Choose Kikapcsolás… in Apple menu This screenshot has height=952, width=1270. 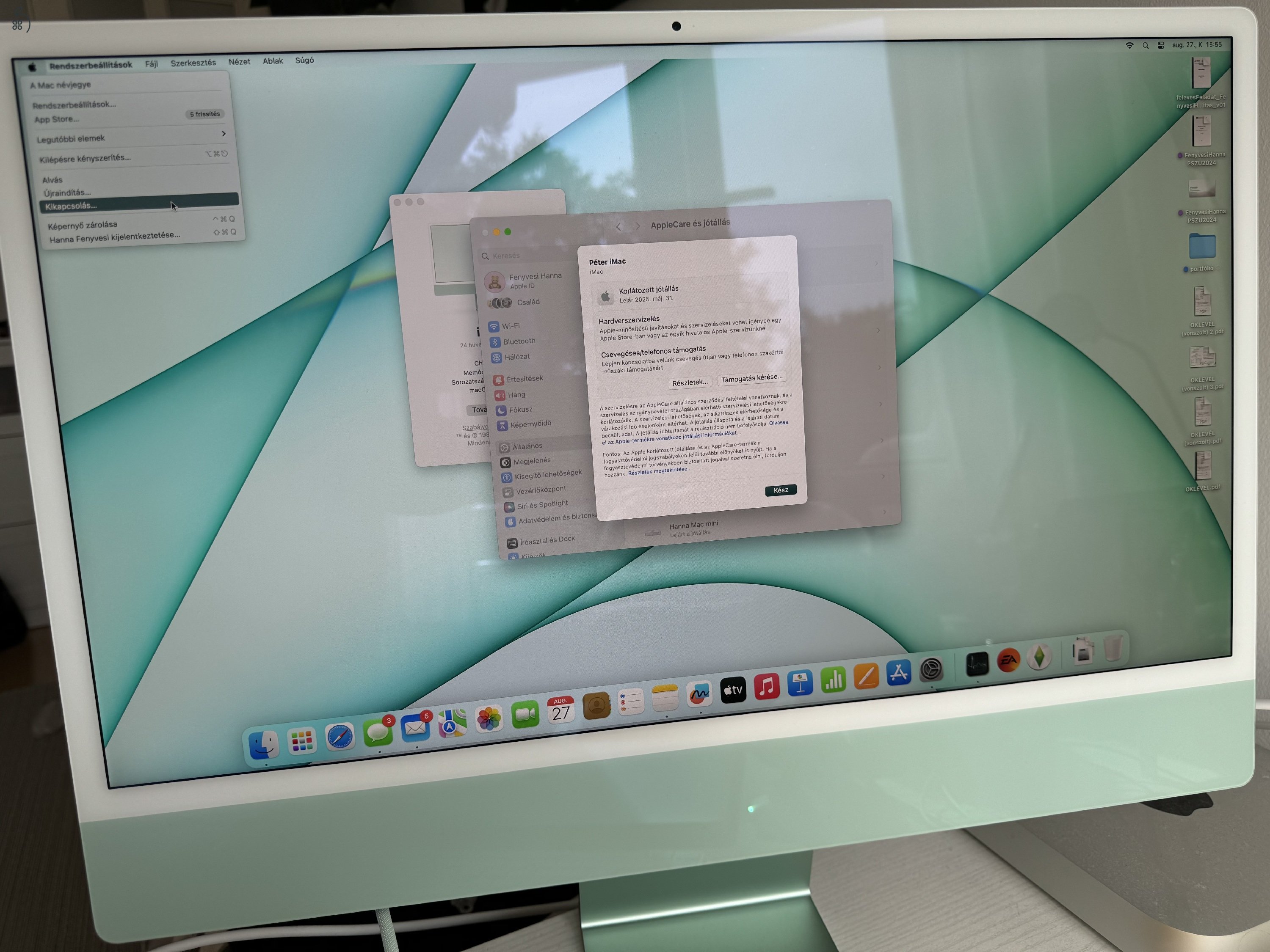(139, 203)
